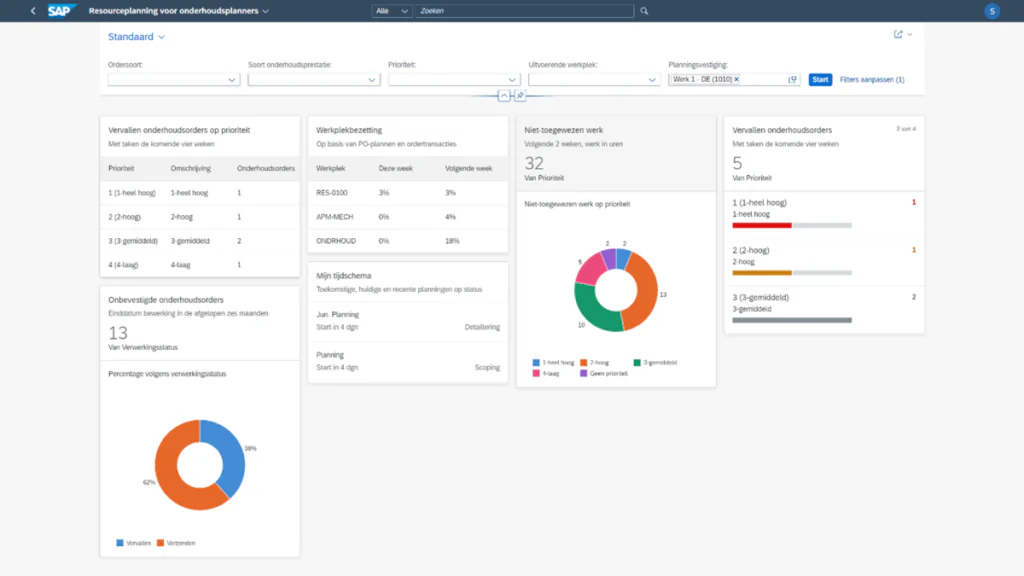Click the Geen prioriteit legend entry
1024x576 pixels.
[604, 374]
